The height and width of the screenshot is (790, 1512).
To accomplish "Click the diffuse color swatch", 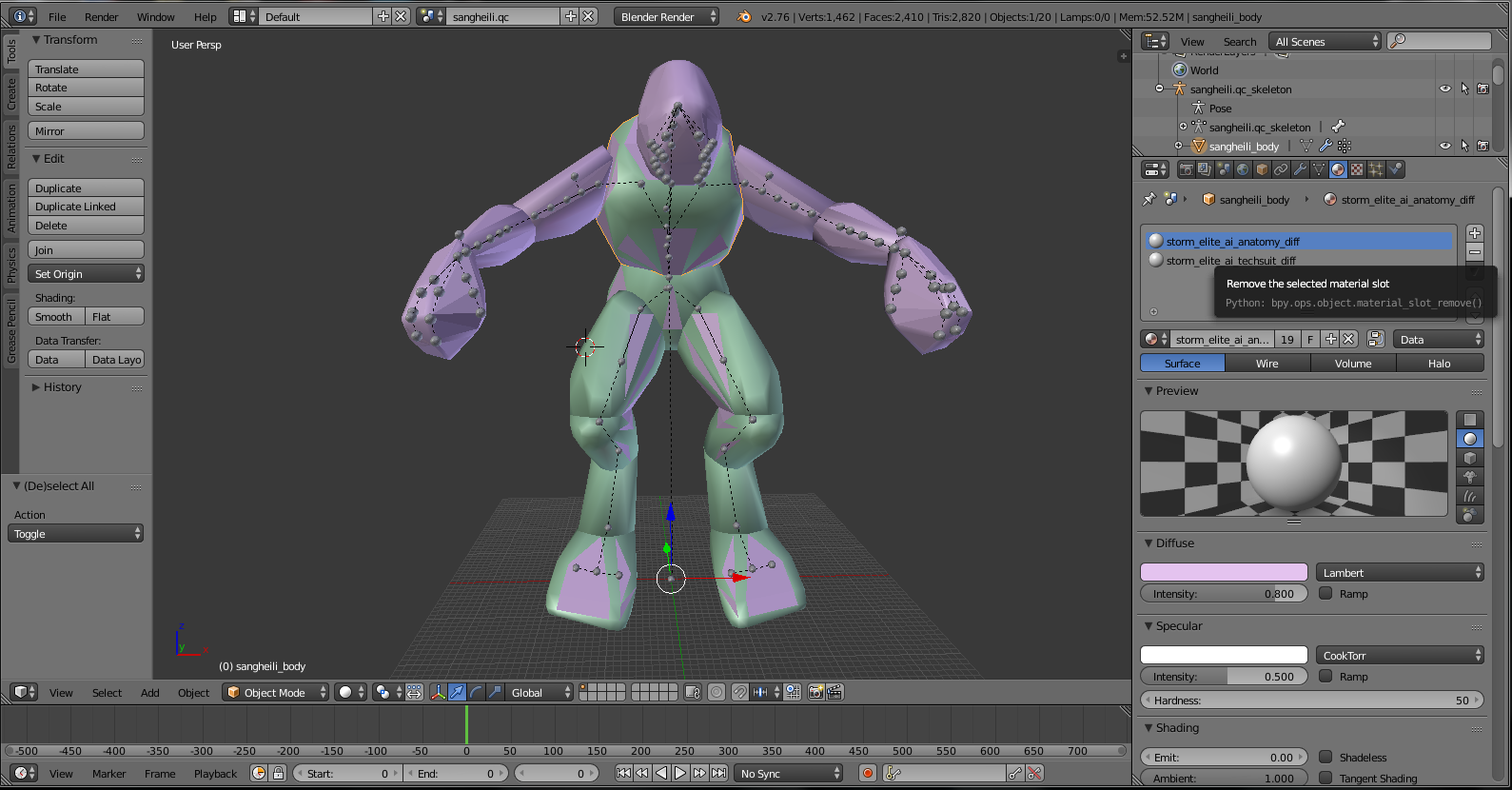I will [1224, 573].
